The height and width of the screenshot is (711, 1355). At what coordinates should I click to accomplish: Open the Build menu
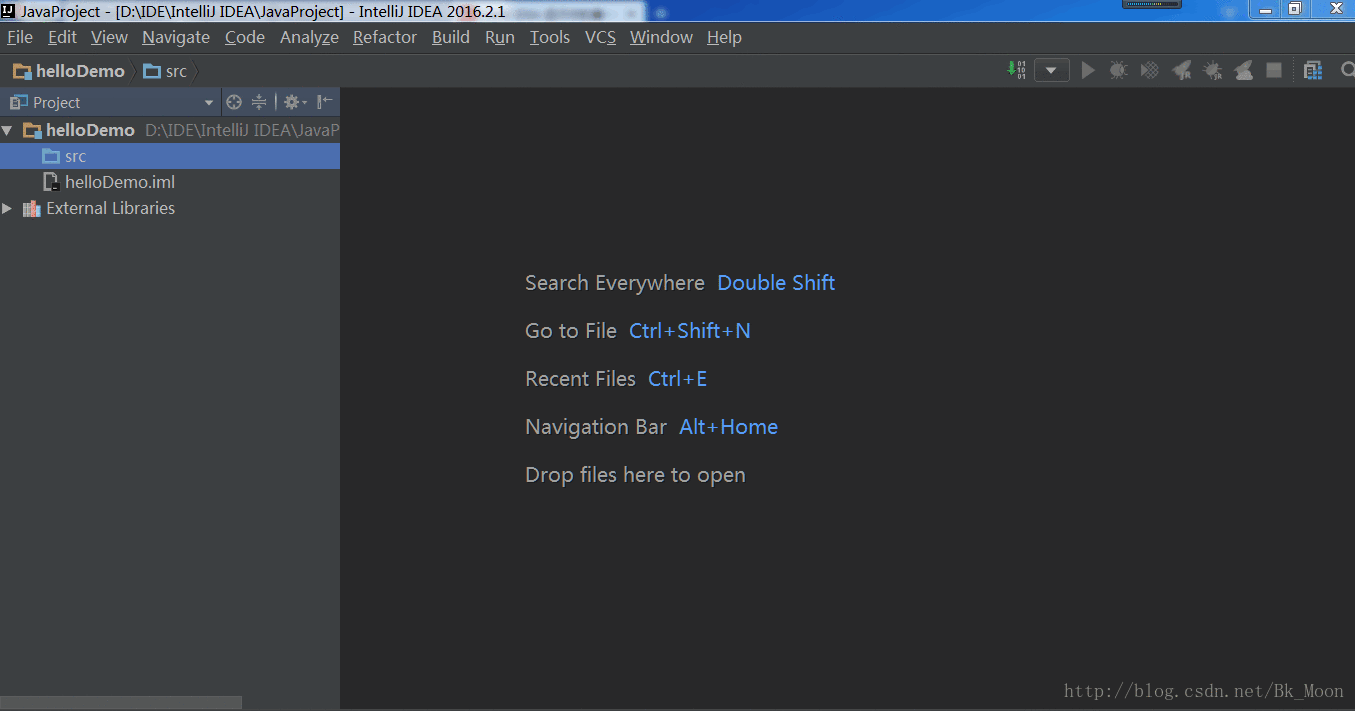coord(451,37)
